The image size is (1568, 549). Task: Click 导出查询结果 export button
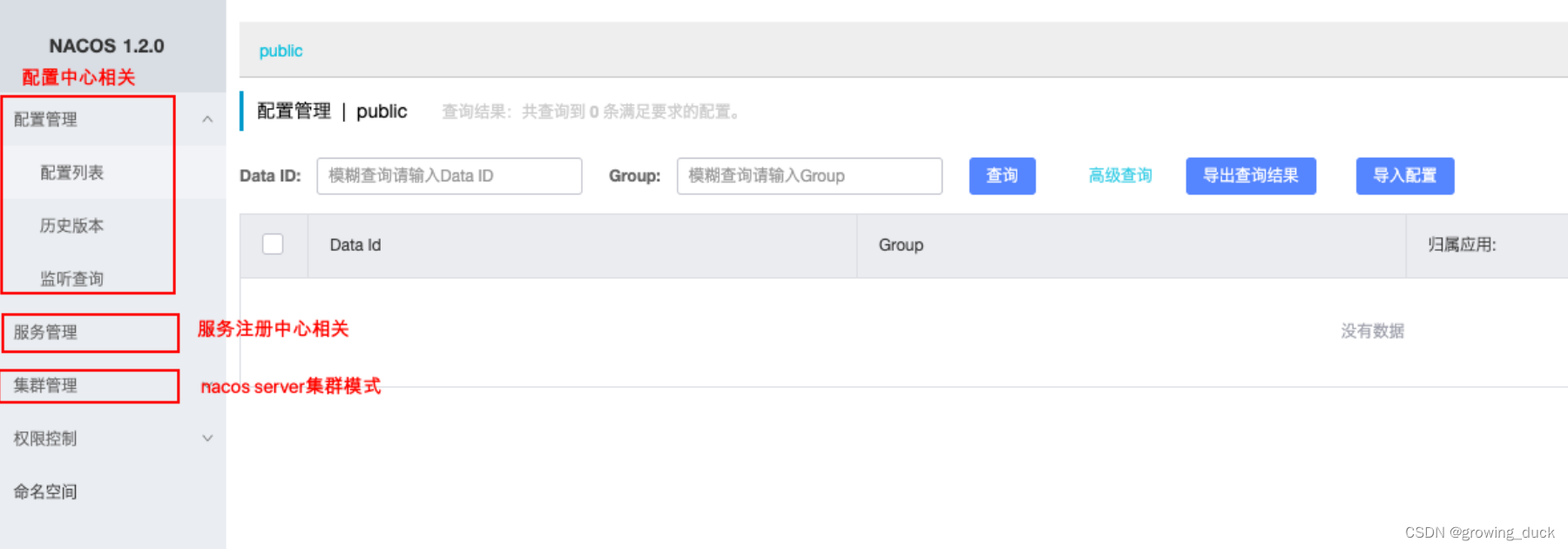[1251, 176]
